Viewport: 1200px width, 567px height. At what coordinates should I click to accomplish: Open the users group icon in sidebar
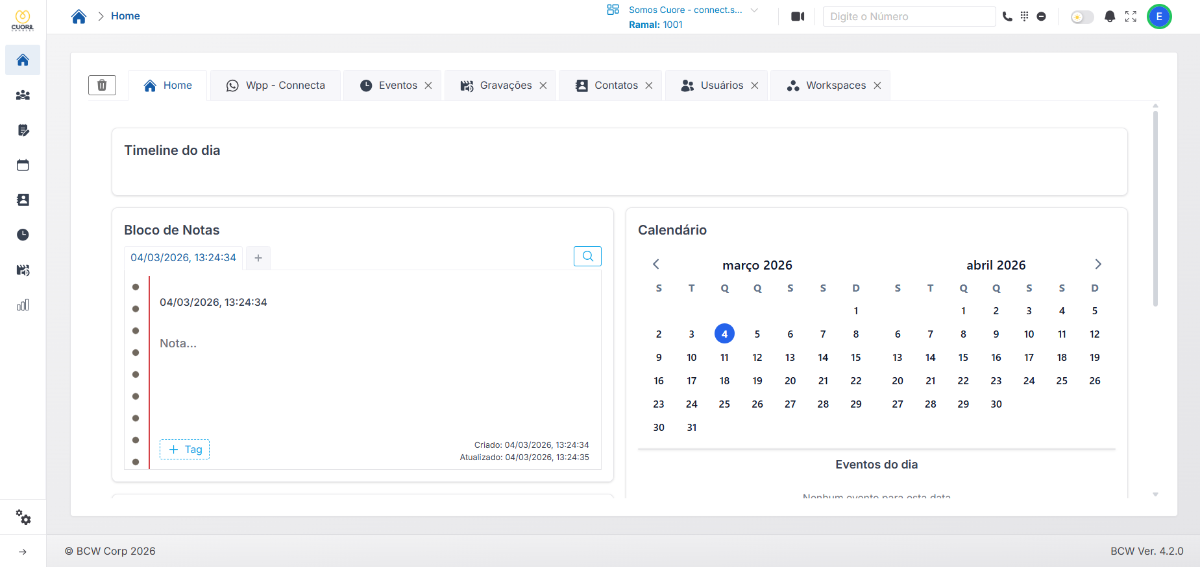click(23, 95)
